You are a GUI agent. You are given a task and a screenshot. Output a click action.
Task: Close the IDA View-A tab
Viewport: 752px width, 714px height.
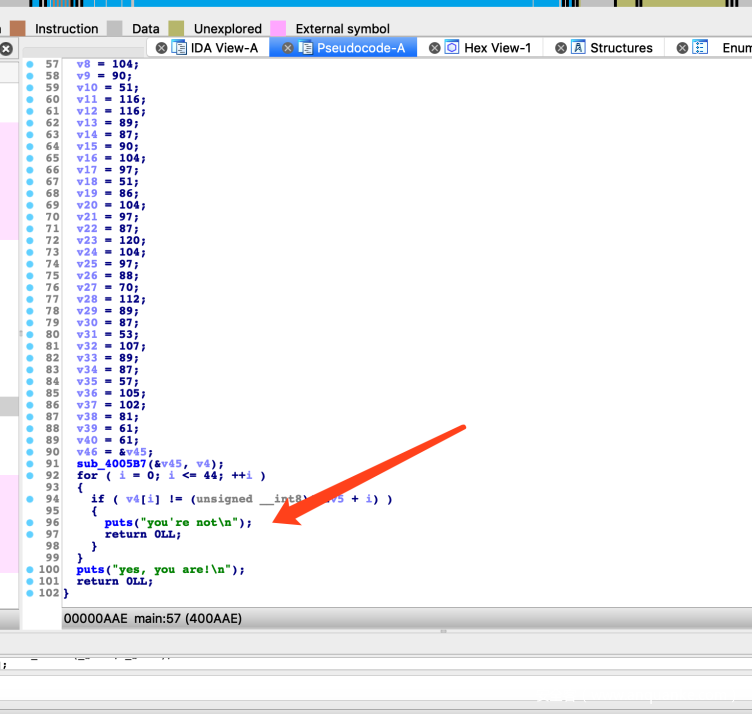point(162,48)
